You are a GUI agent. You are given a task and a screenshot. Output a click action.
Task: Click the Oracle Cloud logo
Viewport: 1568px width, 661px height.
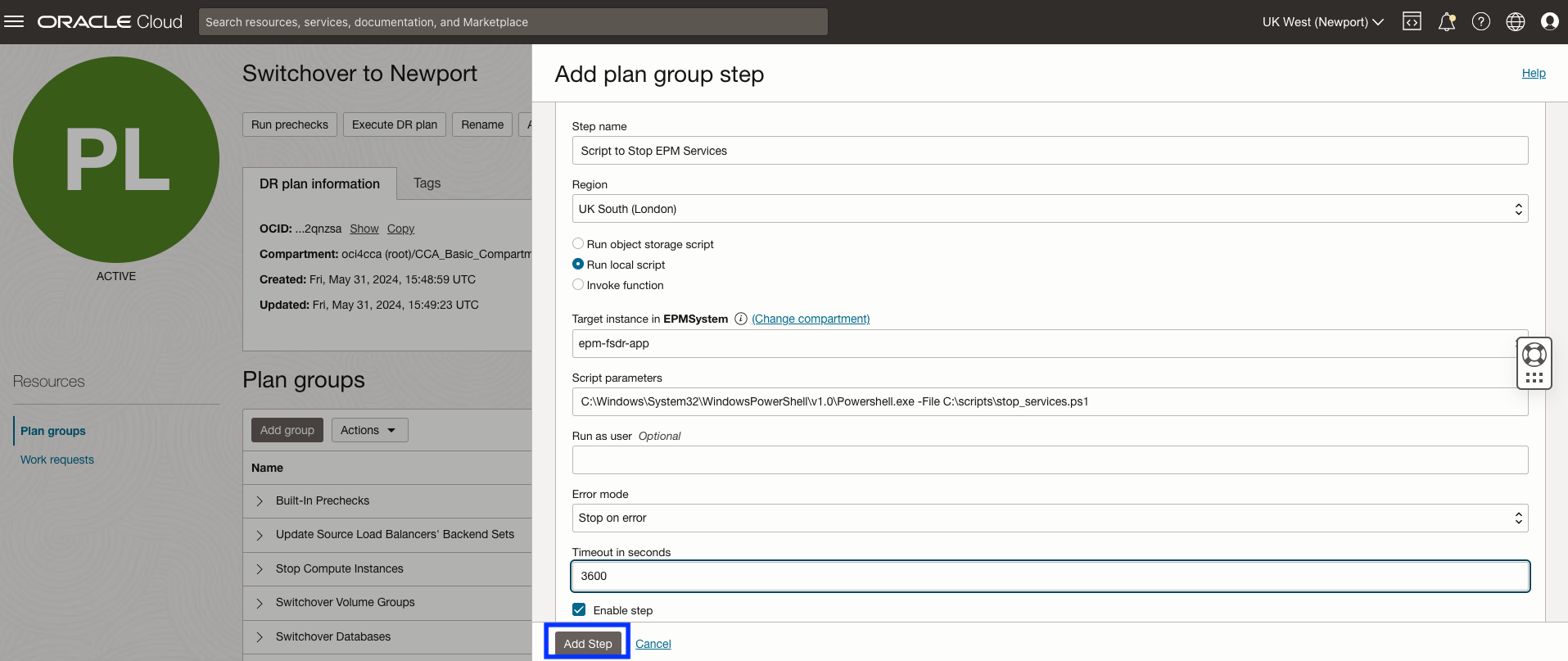coord(110,22)
